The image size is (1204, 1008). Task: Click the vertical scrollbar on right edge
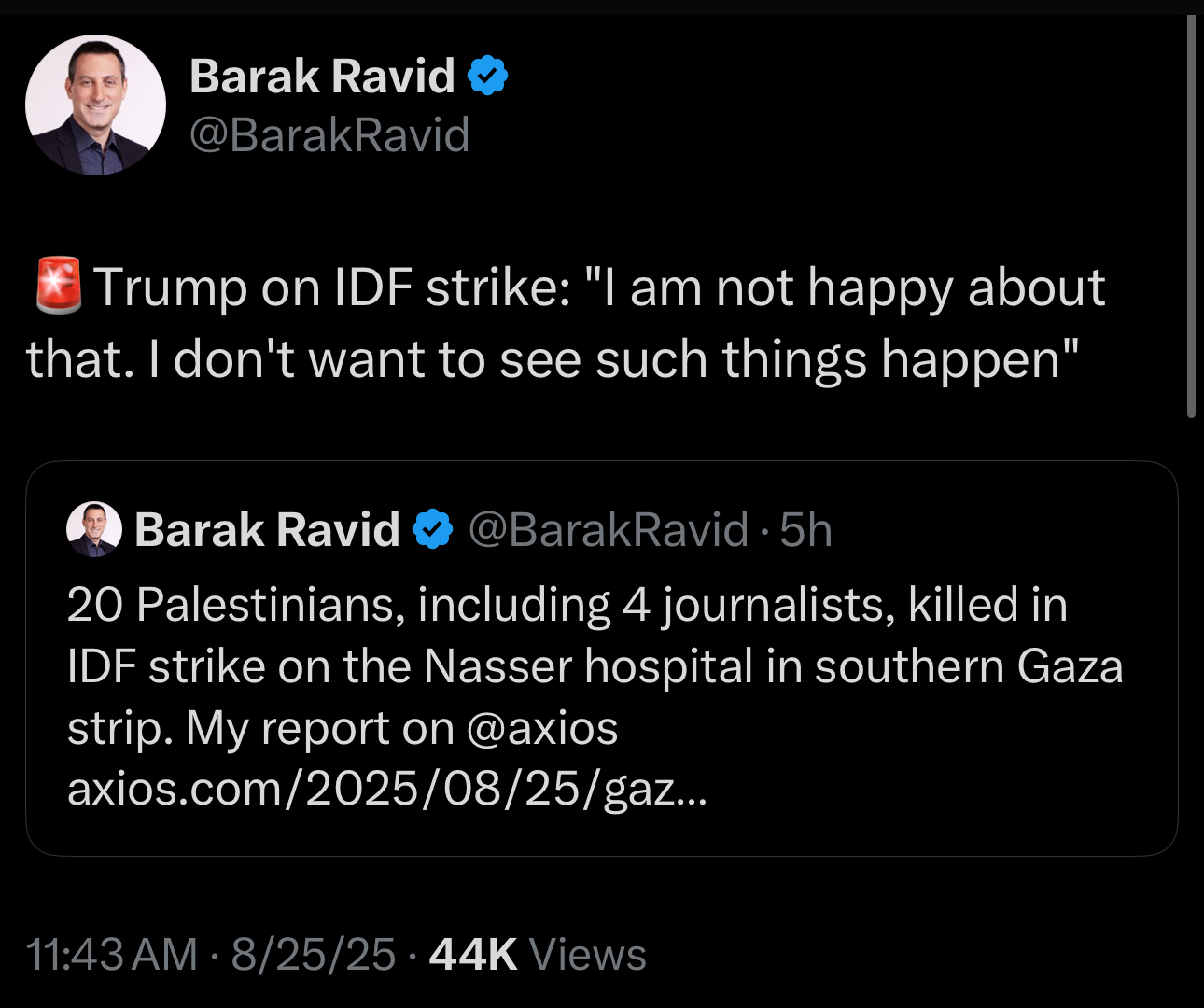1191,217
